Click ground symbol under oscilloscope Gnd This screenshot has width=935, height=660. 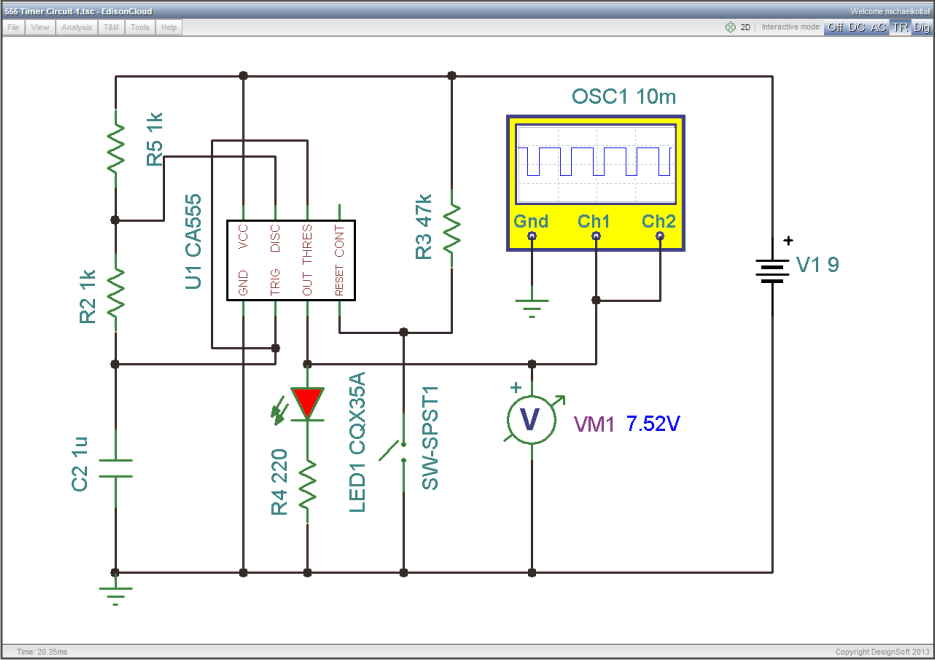tap(532, 307)
